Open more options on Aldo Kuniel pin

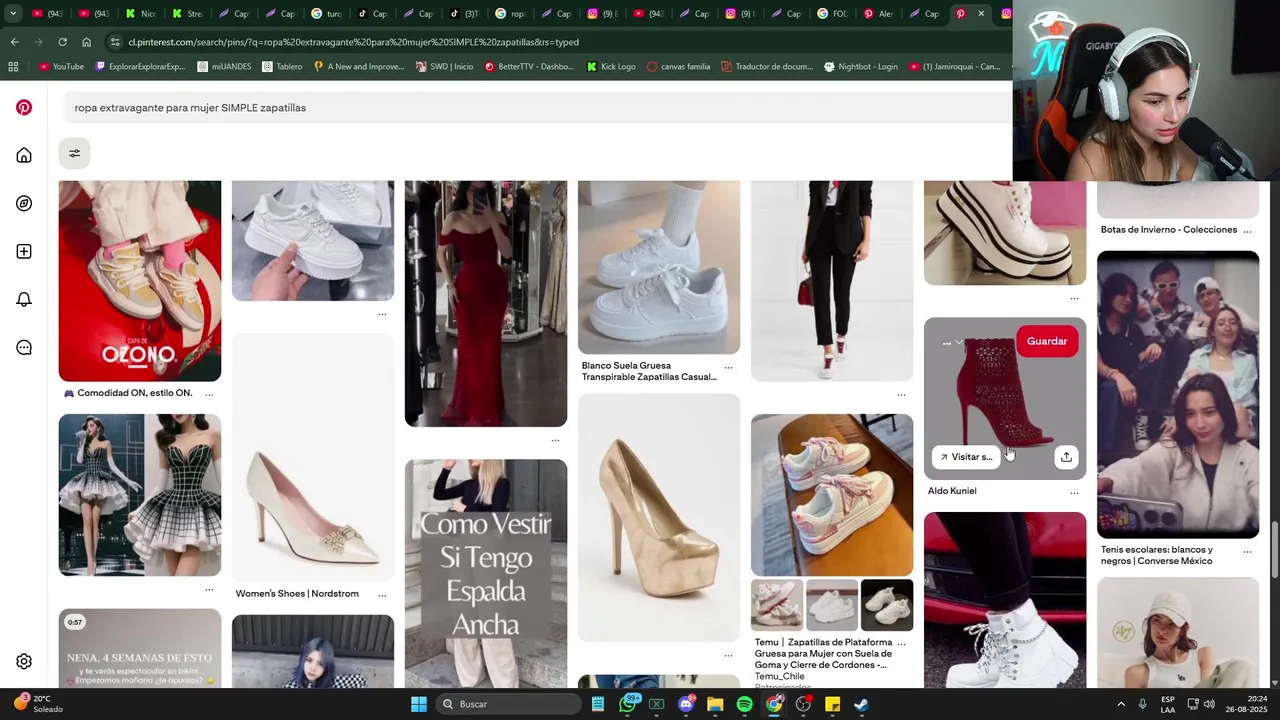coord(1075,492)
